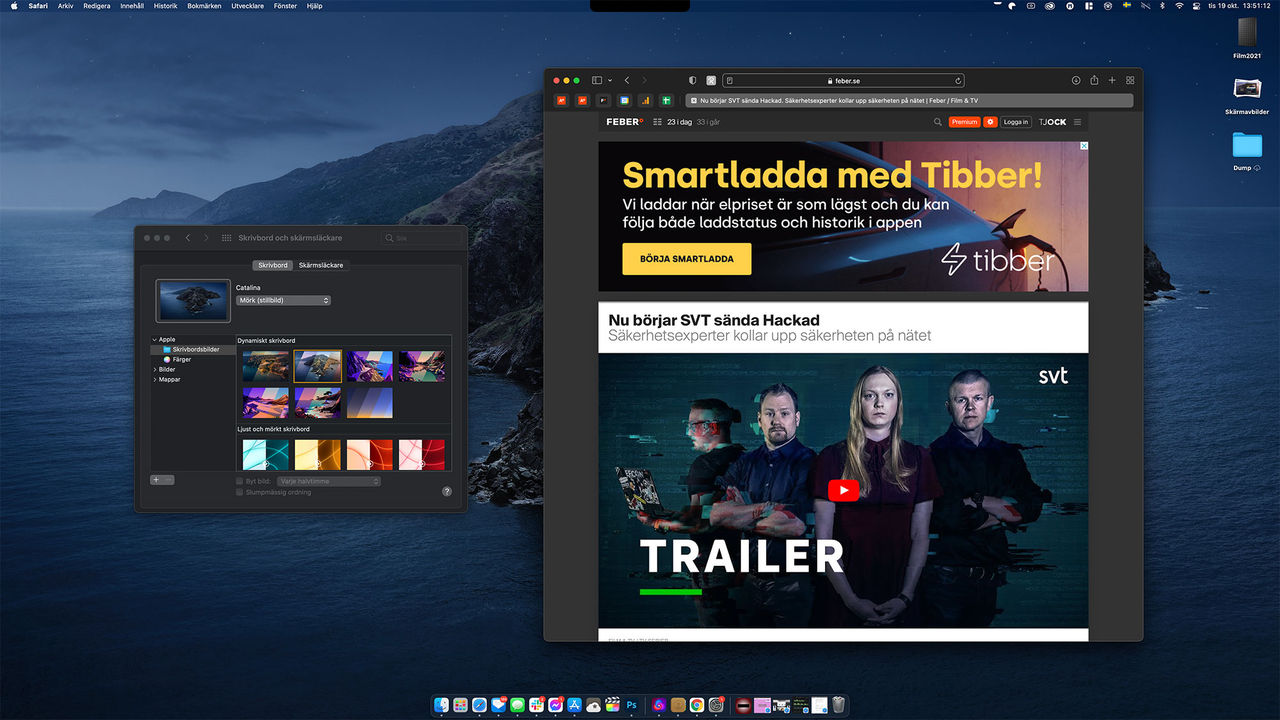Click the Premium button on Feber

coord(964,122)
